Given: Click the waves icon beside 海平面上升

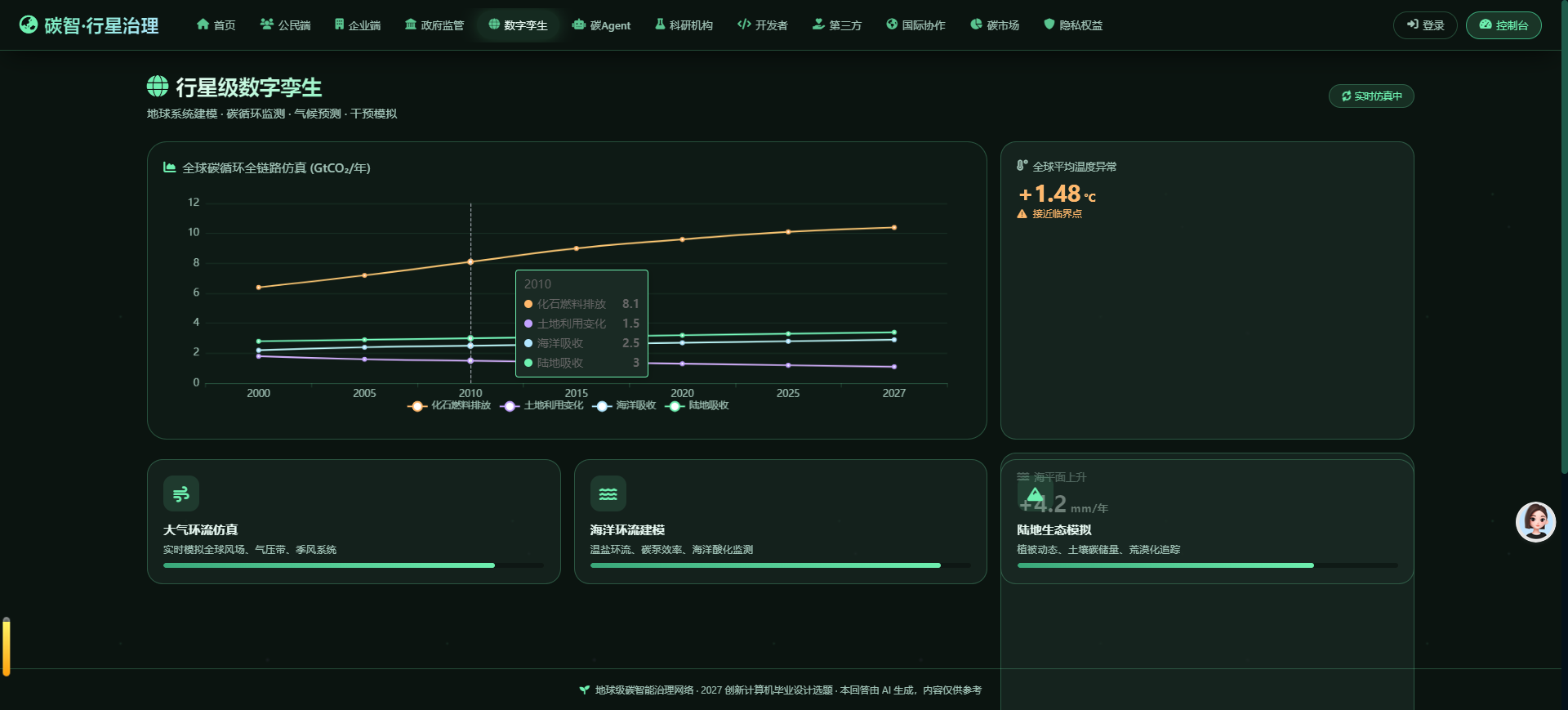Looking at the screenshot, I should 1022,477.
